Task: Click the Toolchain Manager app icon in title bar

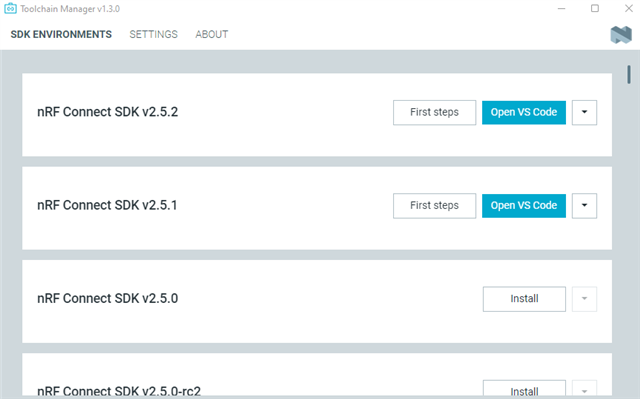Action: point(10,9)
